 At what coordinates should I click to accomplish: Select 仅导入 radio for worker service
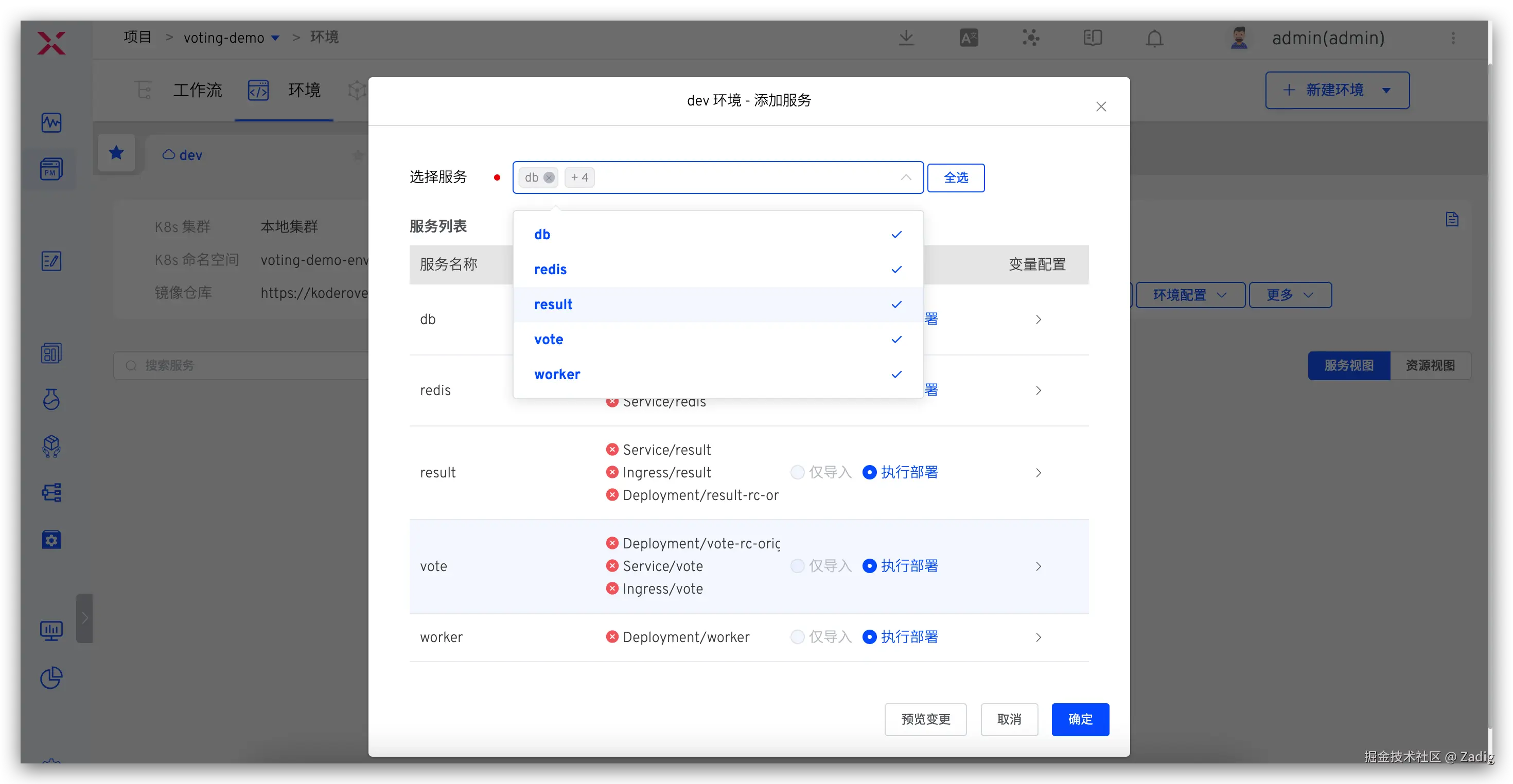(797, 637)
